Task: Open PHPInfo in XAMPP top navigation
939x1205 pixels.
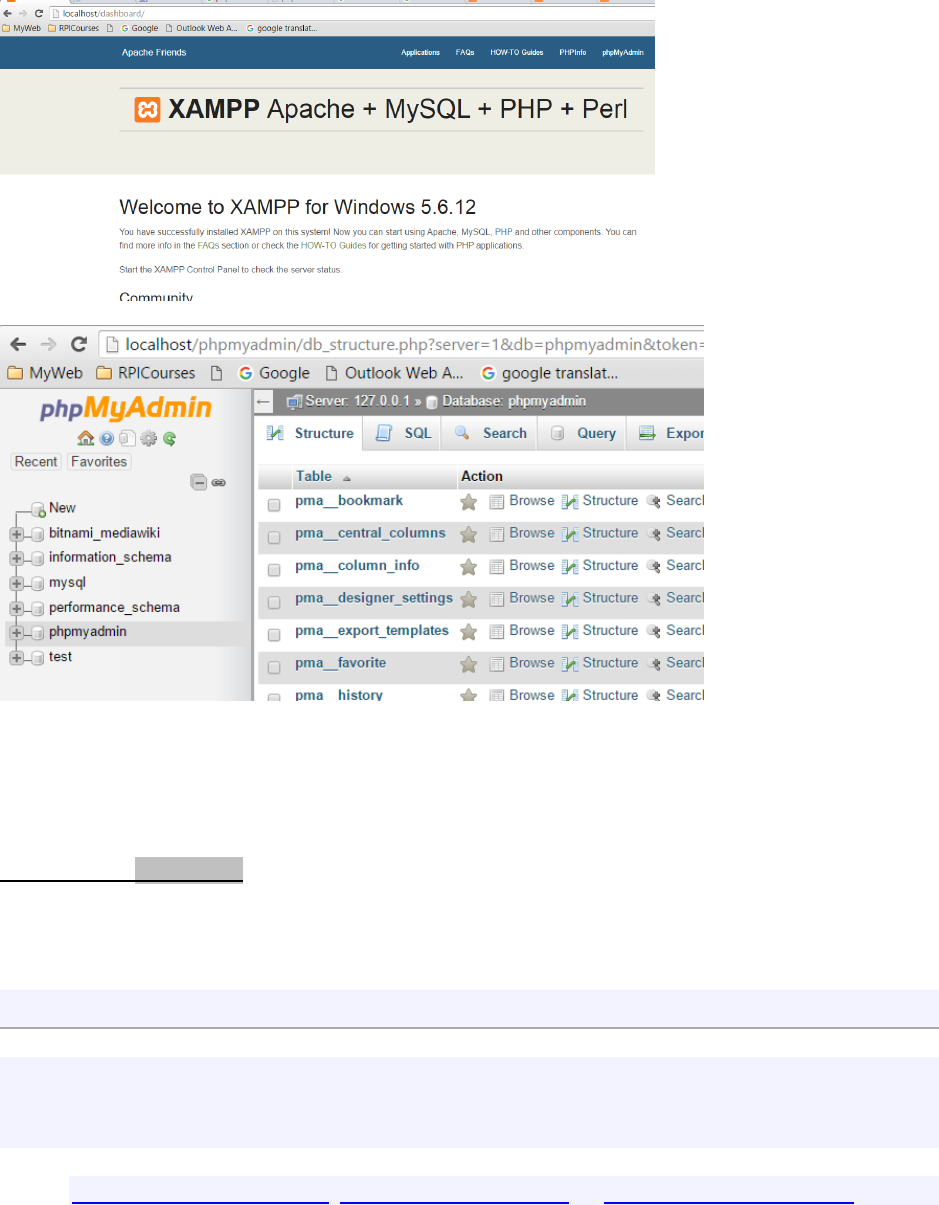Action: pyautogui.click(x=573, y=52)
